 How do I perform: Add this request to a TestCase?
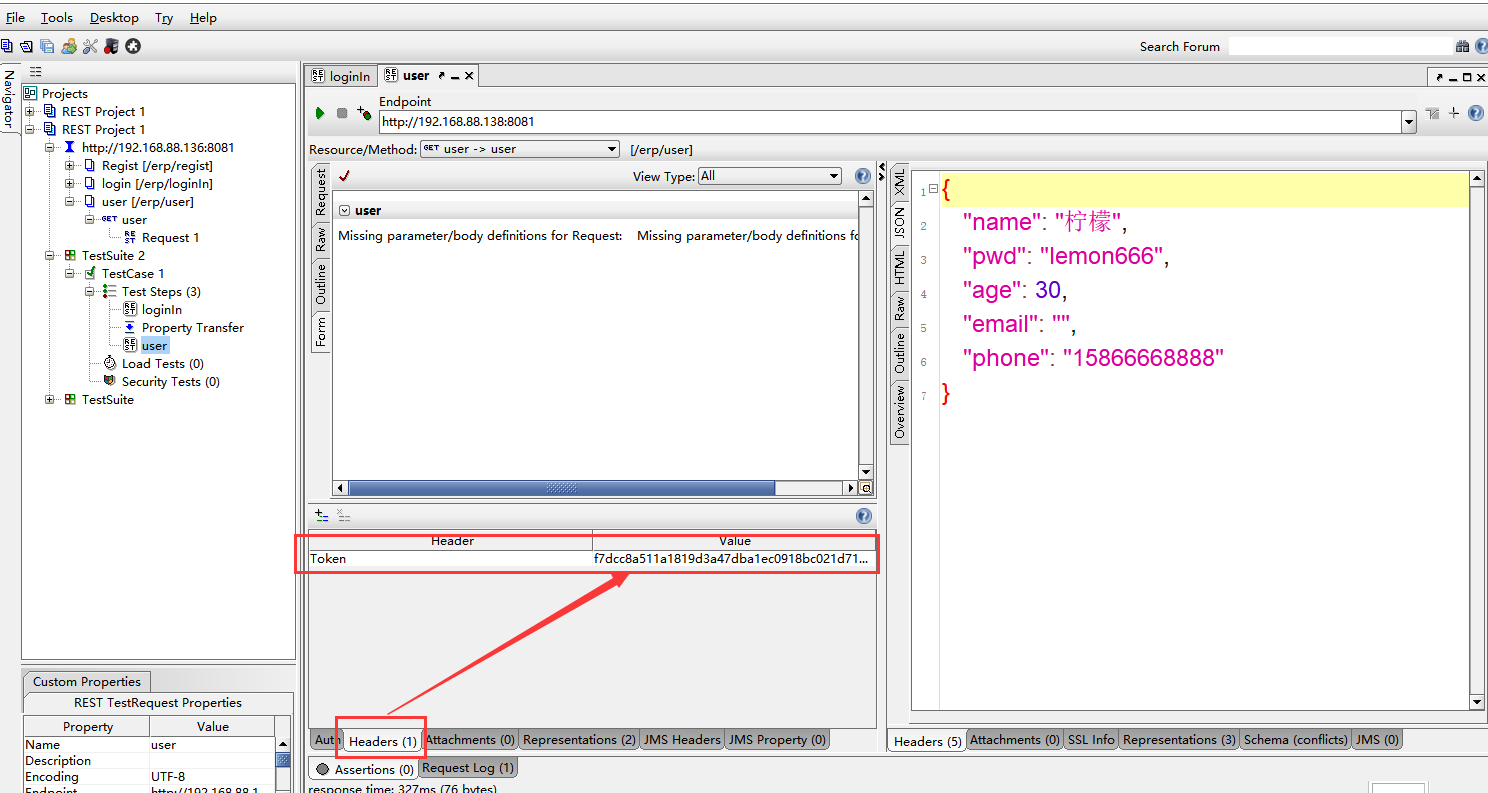tap(364, 114)
